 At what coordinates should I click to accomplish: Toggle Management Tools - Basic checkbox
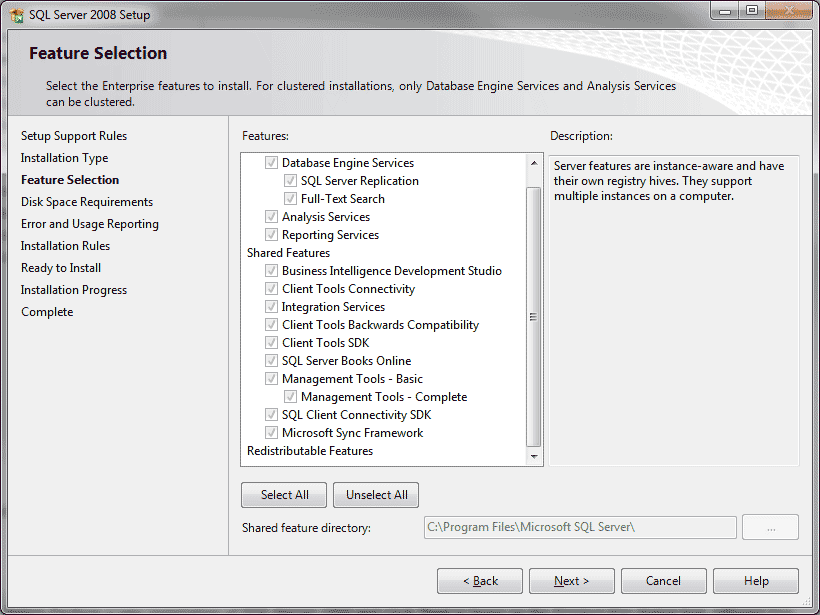point(271,379)
